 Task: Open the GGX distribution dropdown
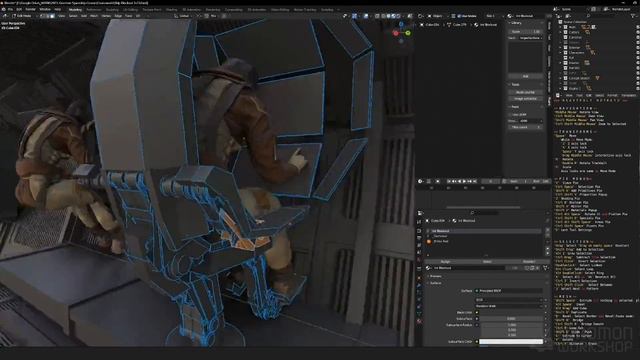[509, 300]
